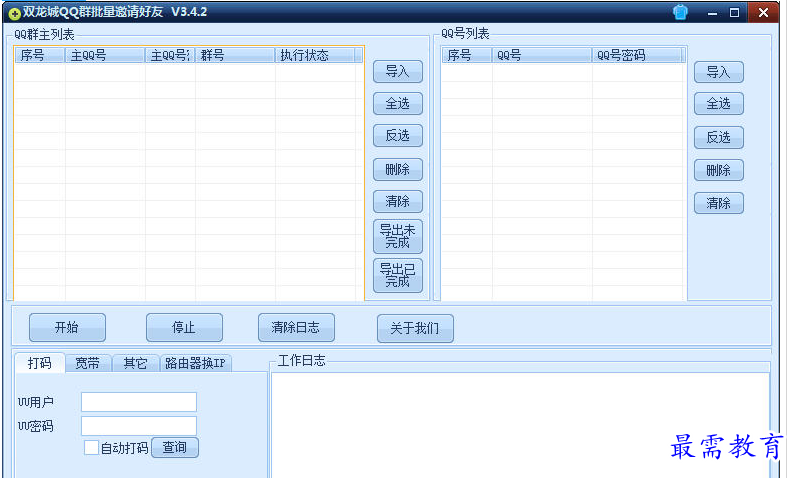Switch to the 宽带 tab
792x478 pixels.
(x=88, y=363)
